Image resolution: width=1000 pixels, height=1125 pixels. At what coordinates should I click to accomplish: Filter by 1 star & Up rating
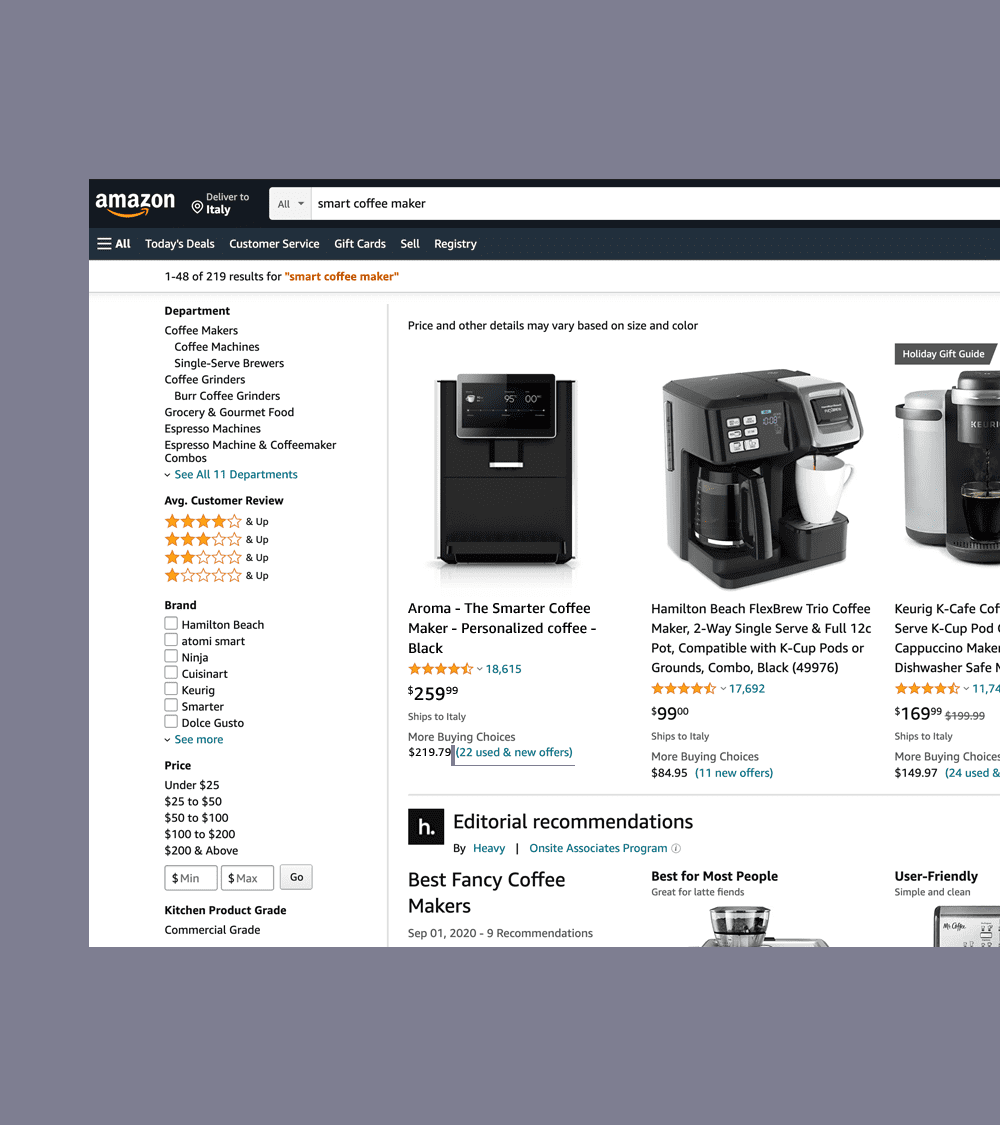pyautogui.click(x=216, y=575)
